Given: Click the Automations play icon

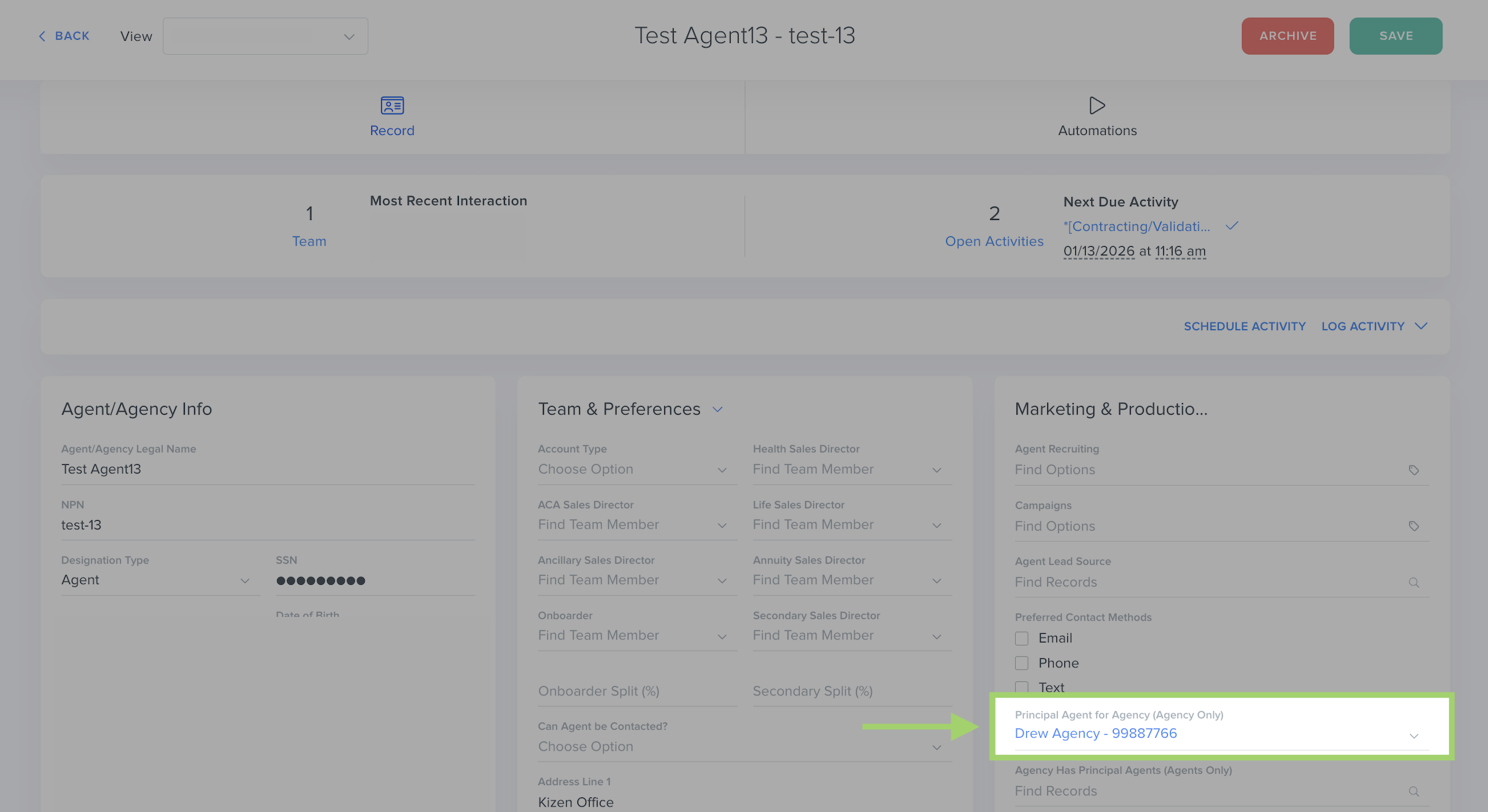Looking at the screenshot, I should pyautogui.click(x=1097, y=106).
